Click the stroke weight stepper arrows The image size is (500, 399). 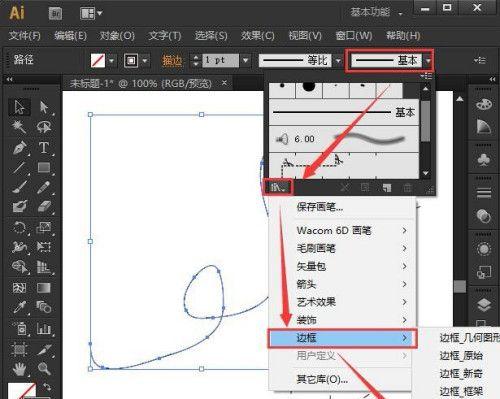click(x=196, y=61)
